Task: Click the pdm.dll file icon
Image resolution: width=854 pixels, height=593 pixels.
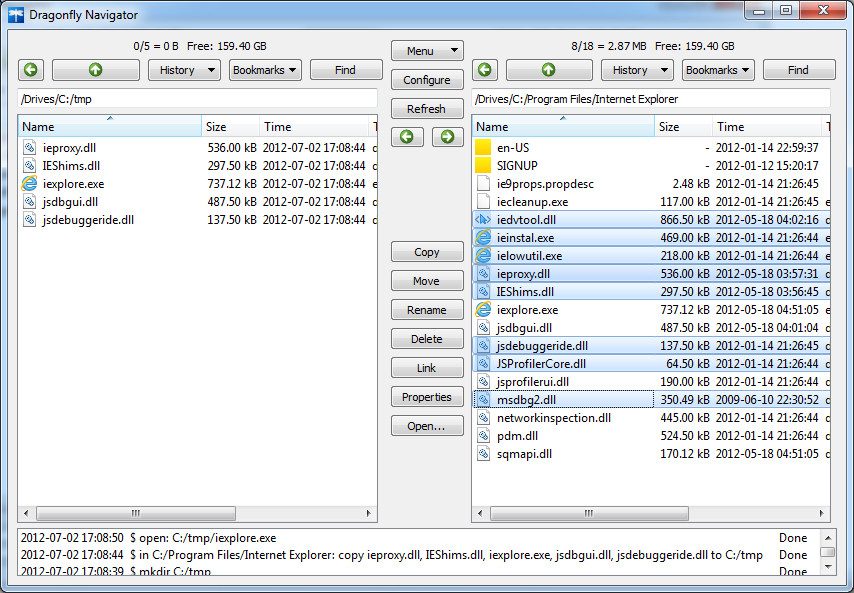Action: click(x=483, y=436)
